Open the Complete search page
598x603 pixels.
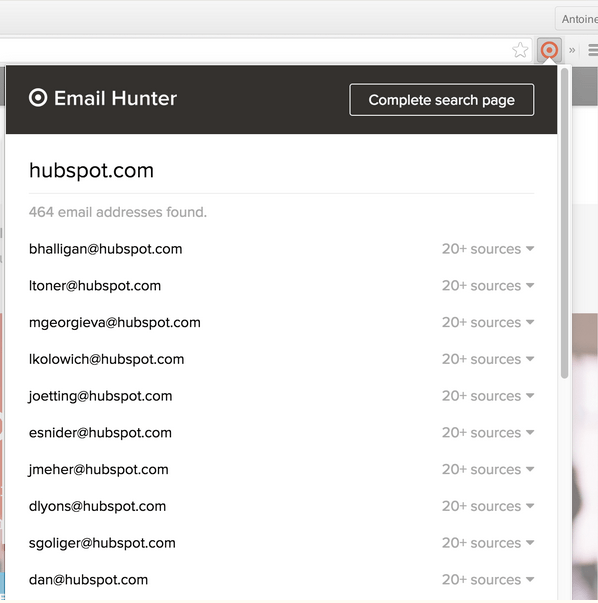coord(441,100)
